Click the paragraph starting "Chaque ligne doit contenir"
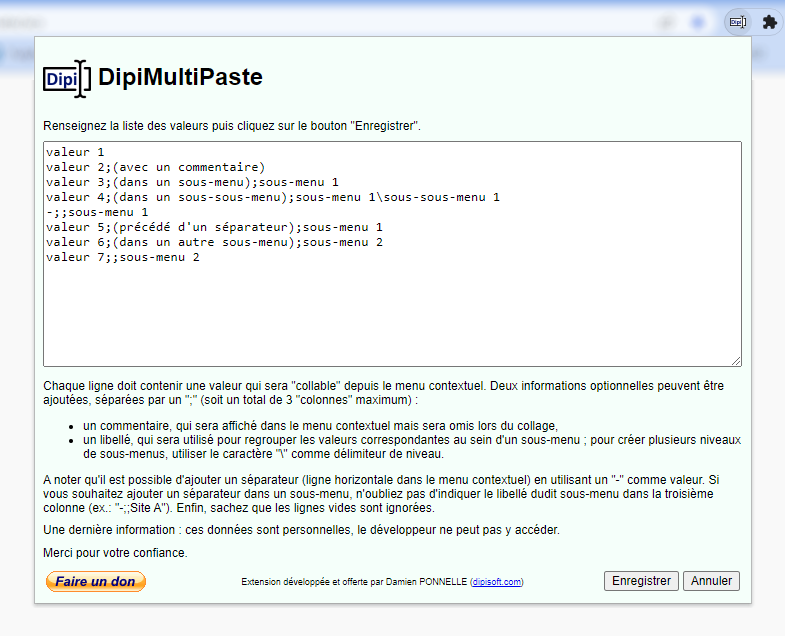This screenshot has height=636, width=785. tap(383, 393)
